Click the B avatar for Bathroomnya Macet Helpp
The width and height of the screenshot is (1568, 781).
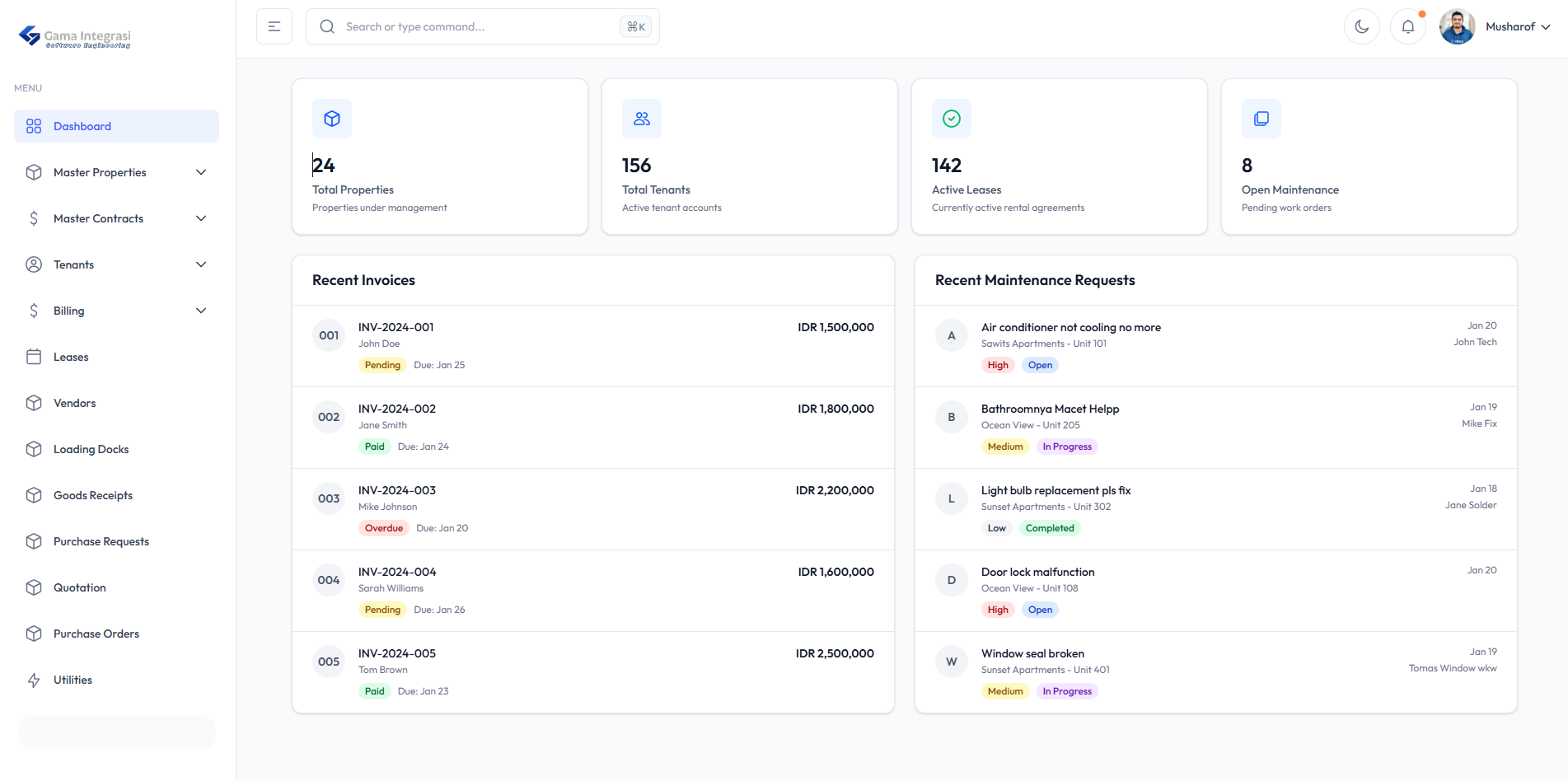[x=952, y=417]
